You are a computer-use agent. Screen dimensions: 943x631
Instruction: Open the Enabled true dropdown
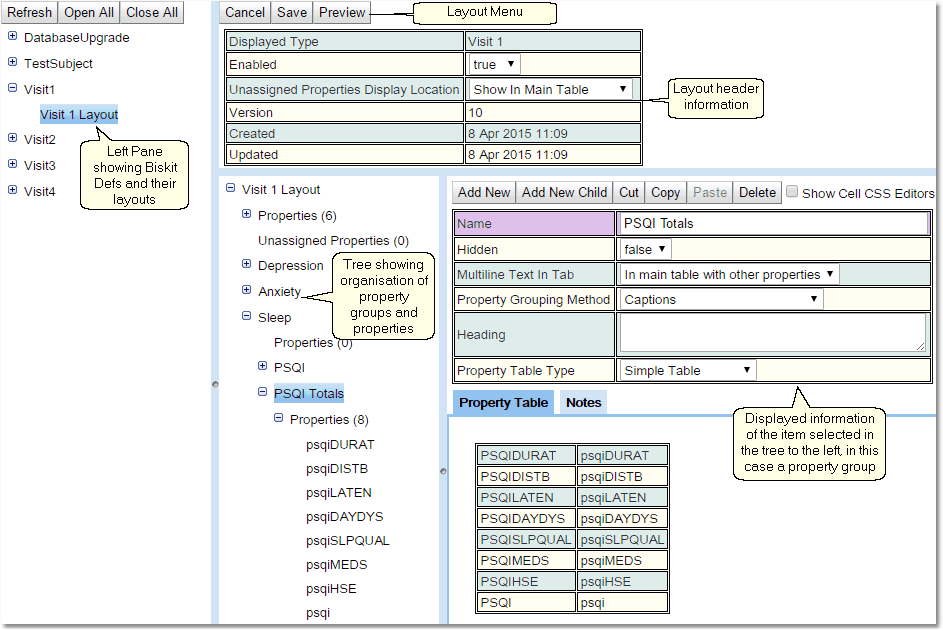(x=495, y=64)
